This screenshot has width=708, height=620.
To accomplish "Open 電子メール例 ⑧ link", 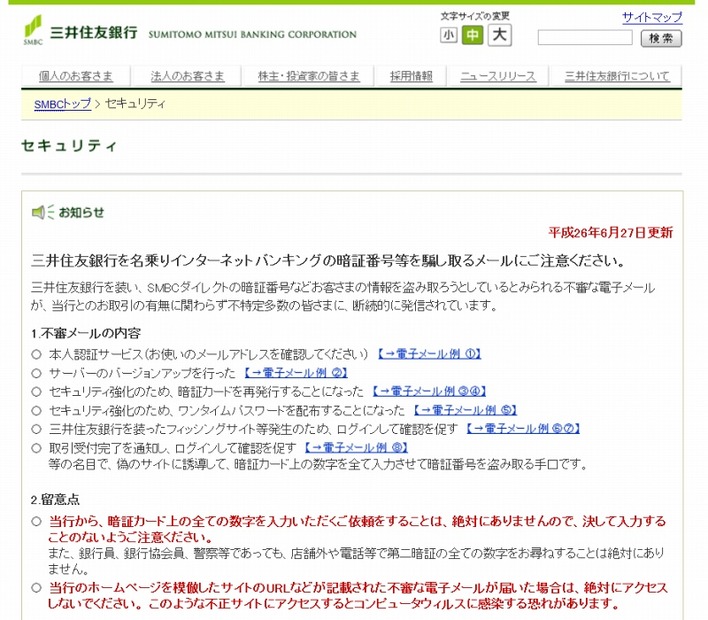I will 356,448.
